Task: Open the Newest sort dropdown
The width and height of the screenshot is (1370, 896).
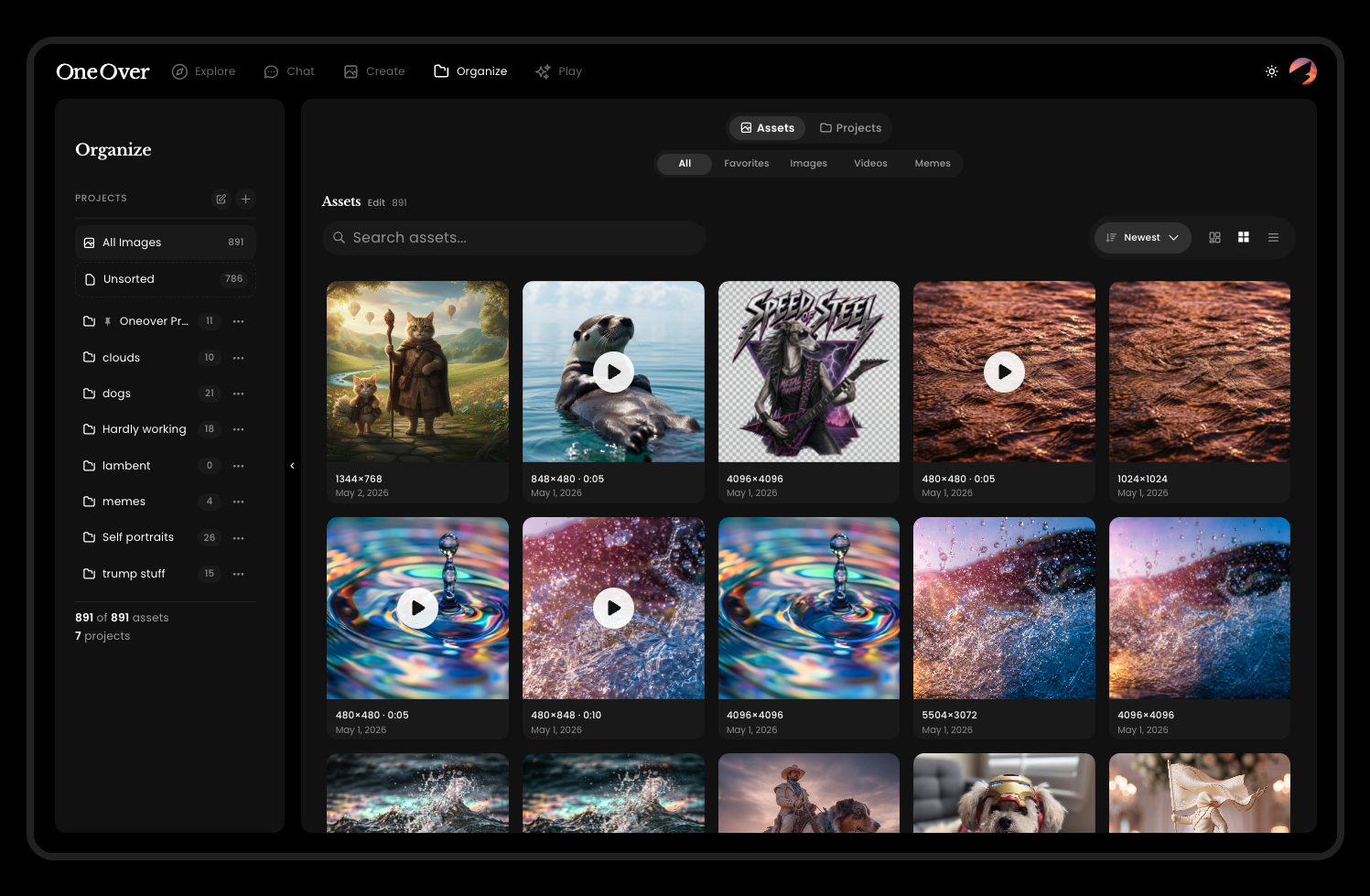Action: [x=1142, y=238]
